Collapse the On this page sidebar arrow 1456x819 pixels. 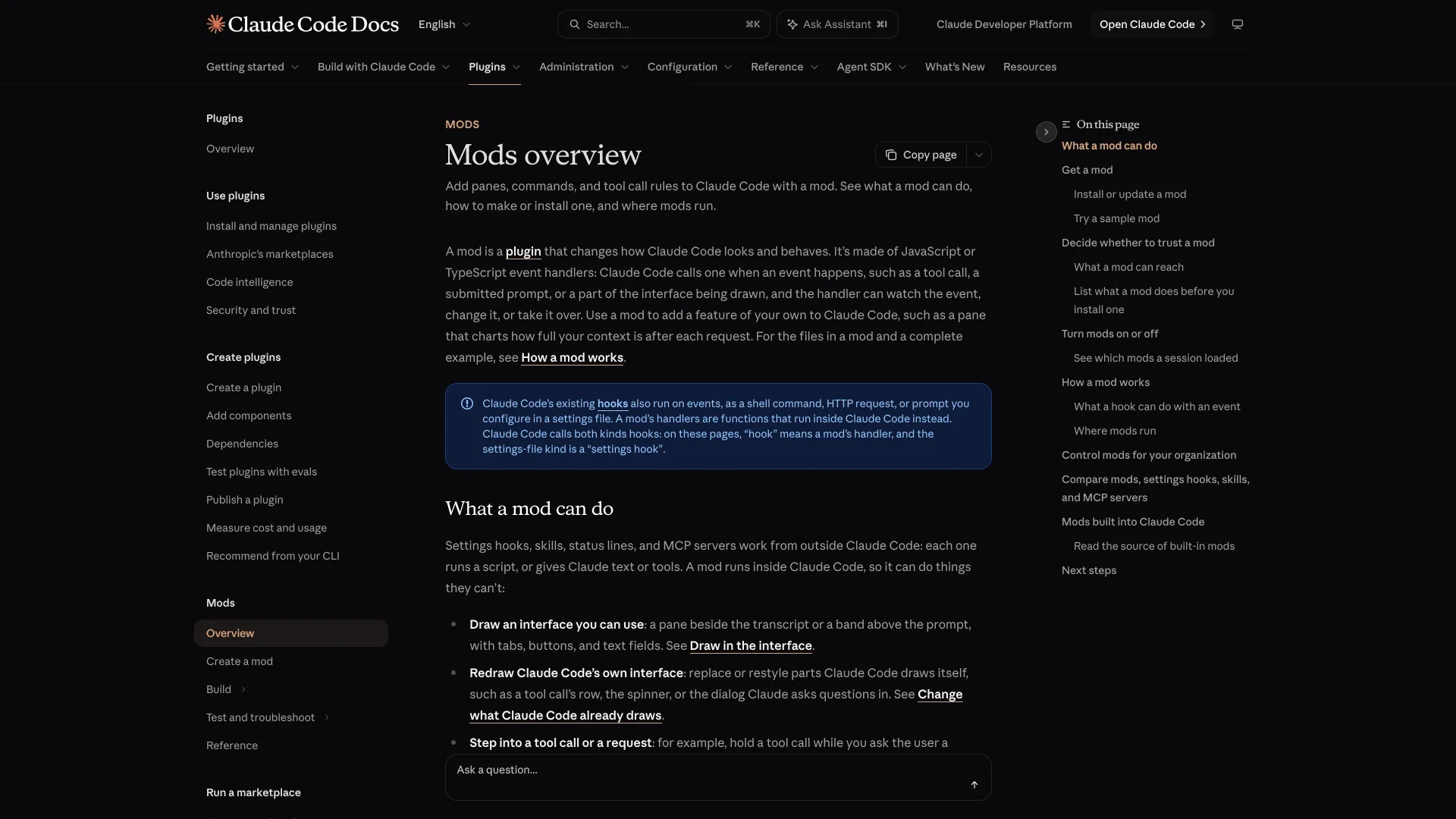[x=1046, y=132]
